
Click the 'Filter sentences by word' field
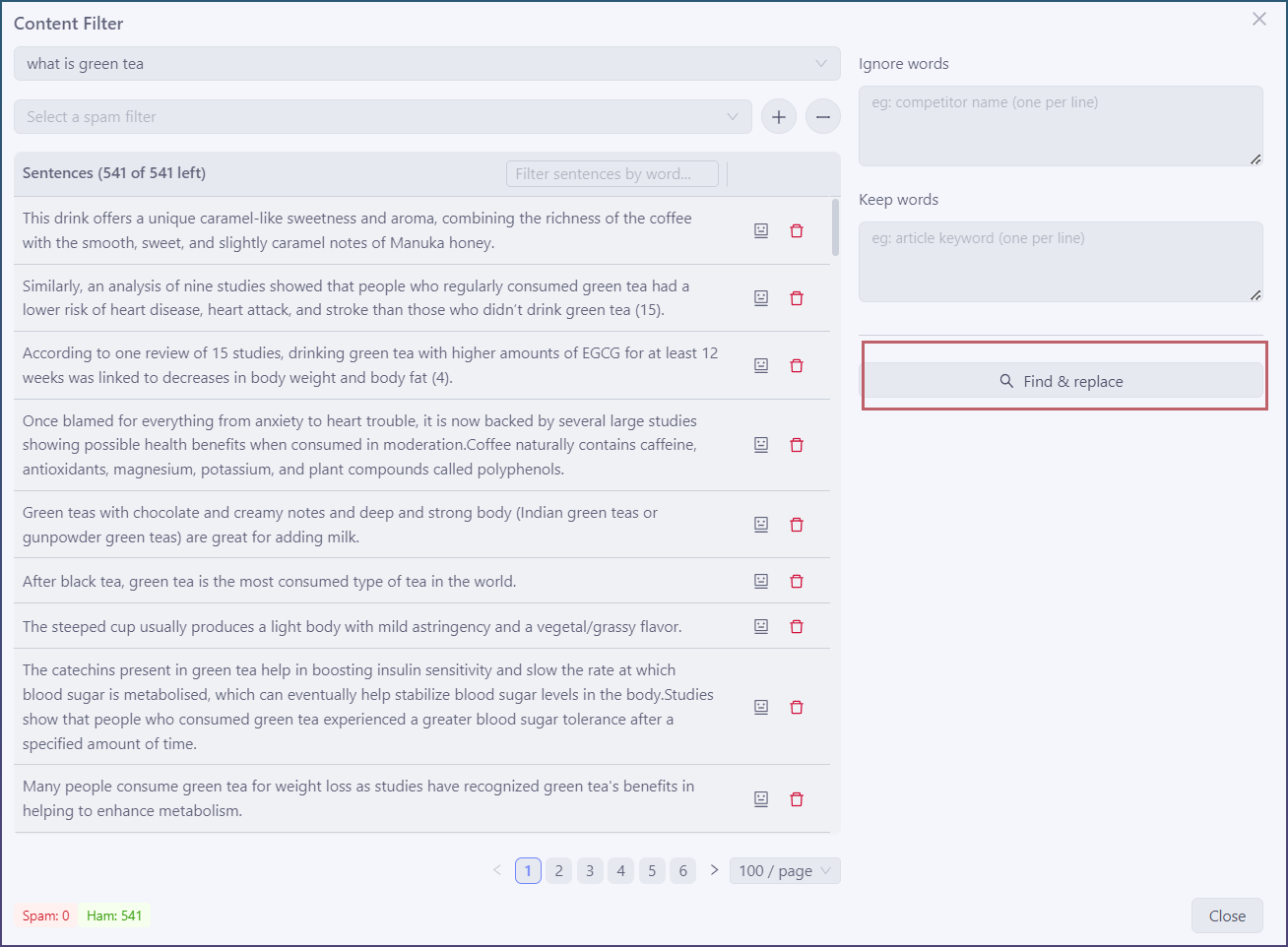[612, 174]
